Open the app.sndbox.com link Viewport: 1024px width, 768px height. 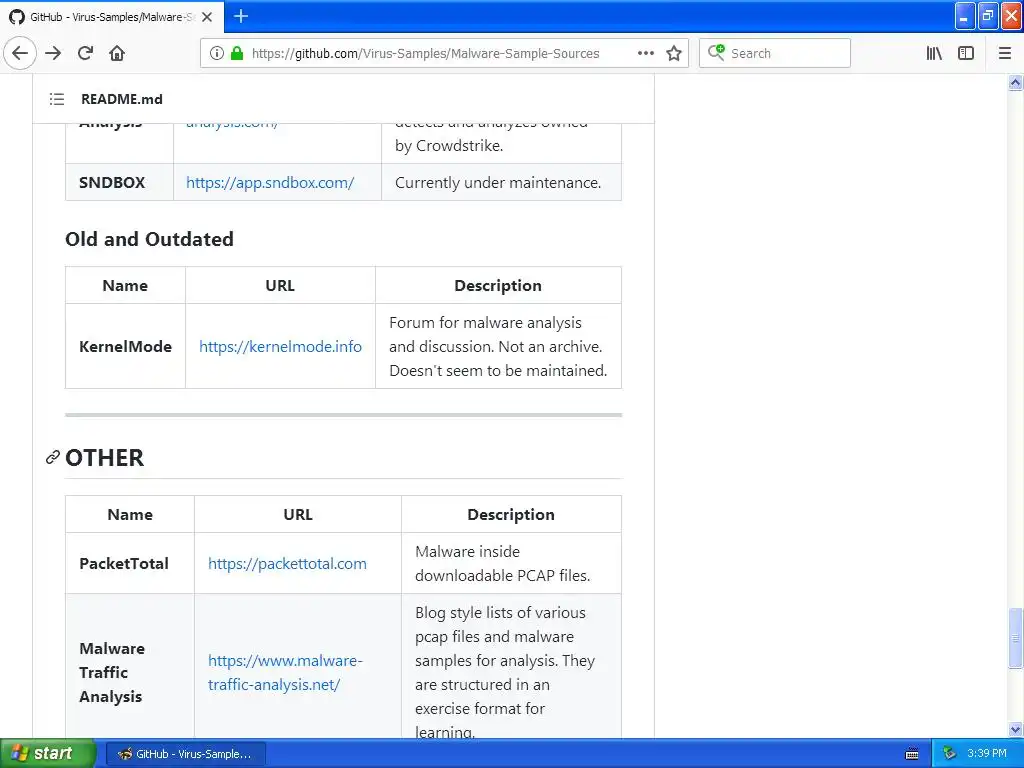[270, 182]
